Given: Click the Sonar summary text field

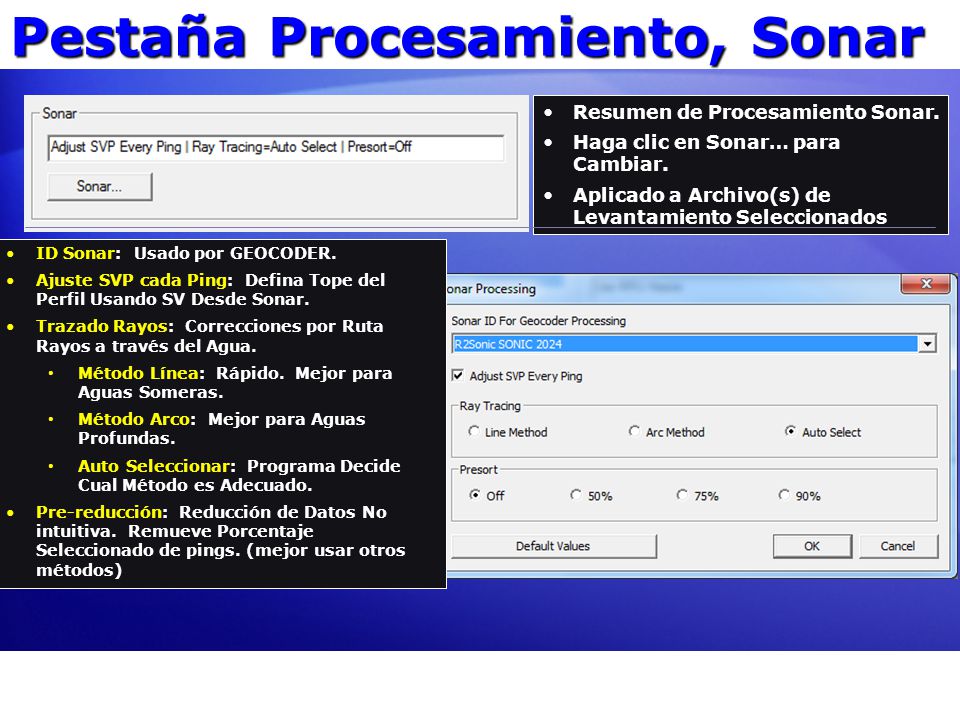Looking at the screenshot, I should (276, 148).
